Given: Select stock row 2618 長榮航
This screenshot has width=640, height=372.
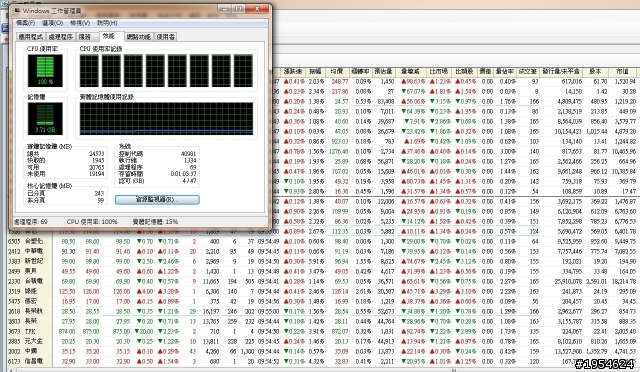Looking at the screenshot, I should coord(322,311).
